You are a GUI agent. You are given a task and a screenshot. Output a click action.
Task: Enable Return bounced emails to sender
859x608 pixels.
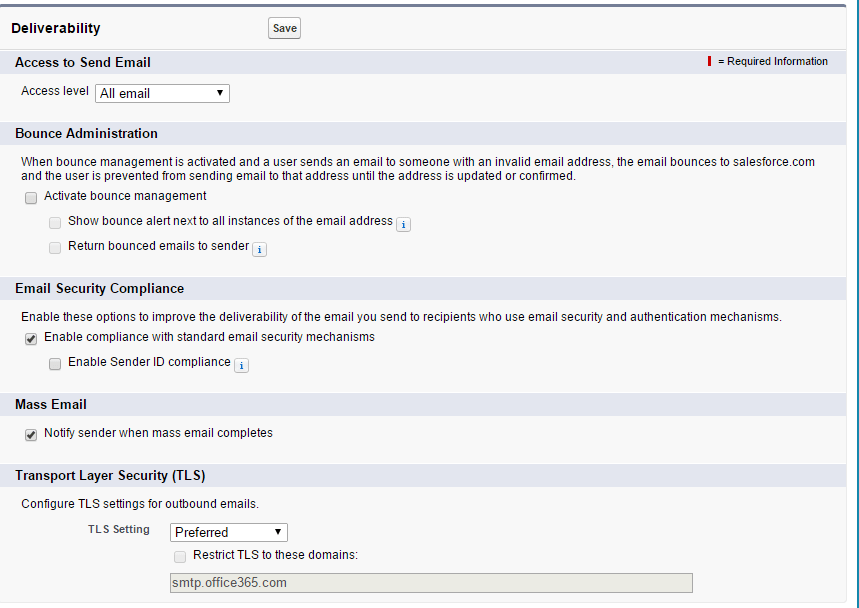(x=54, y=247)
